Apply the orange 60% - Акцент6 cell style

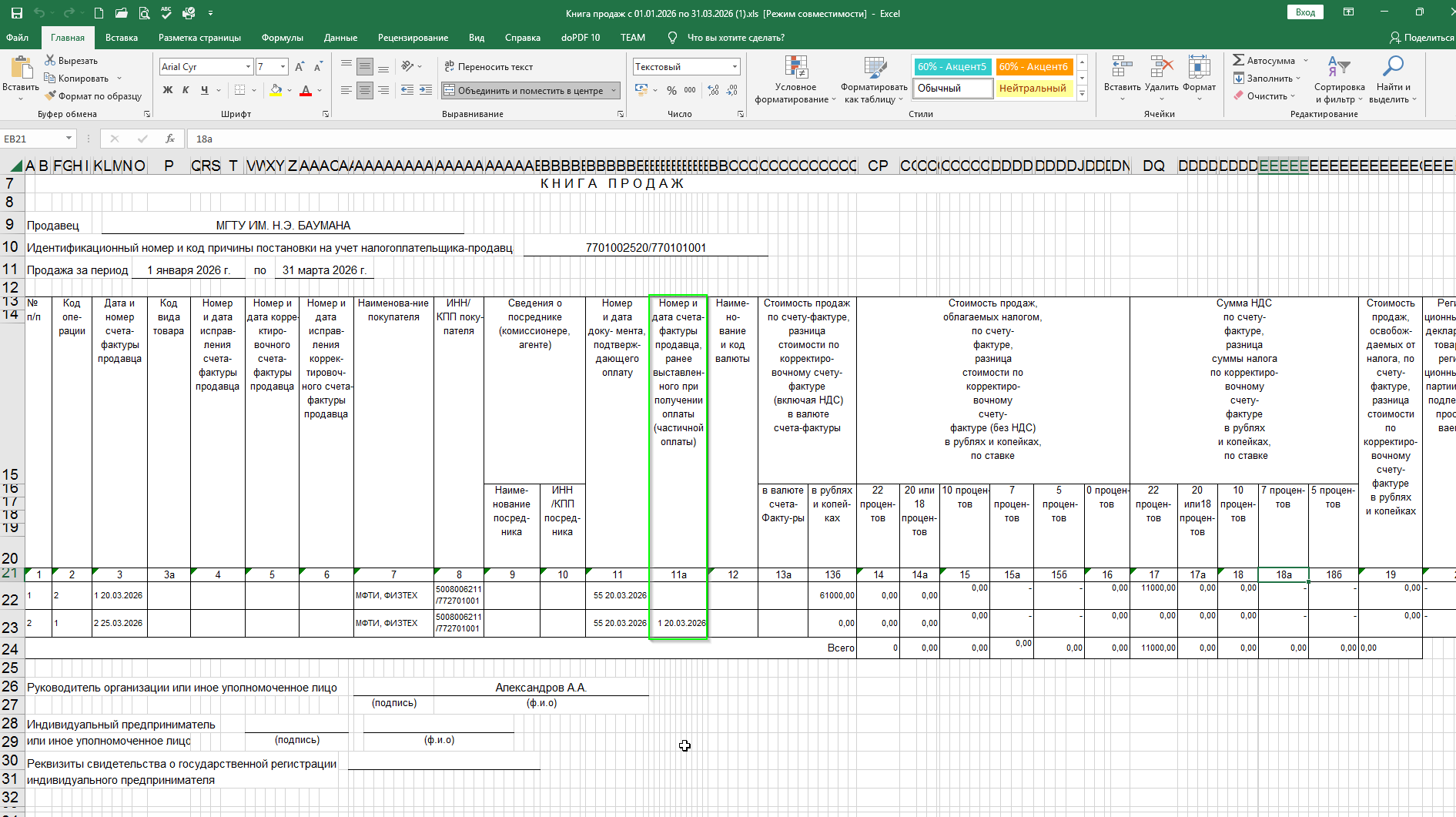coord(1033,67)
